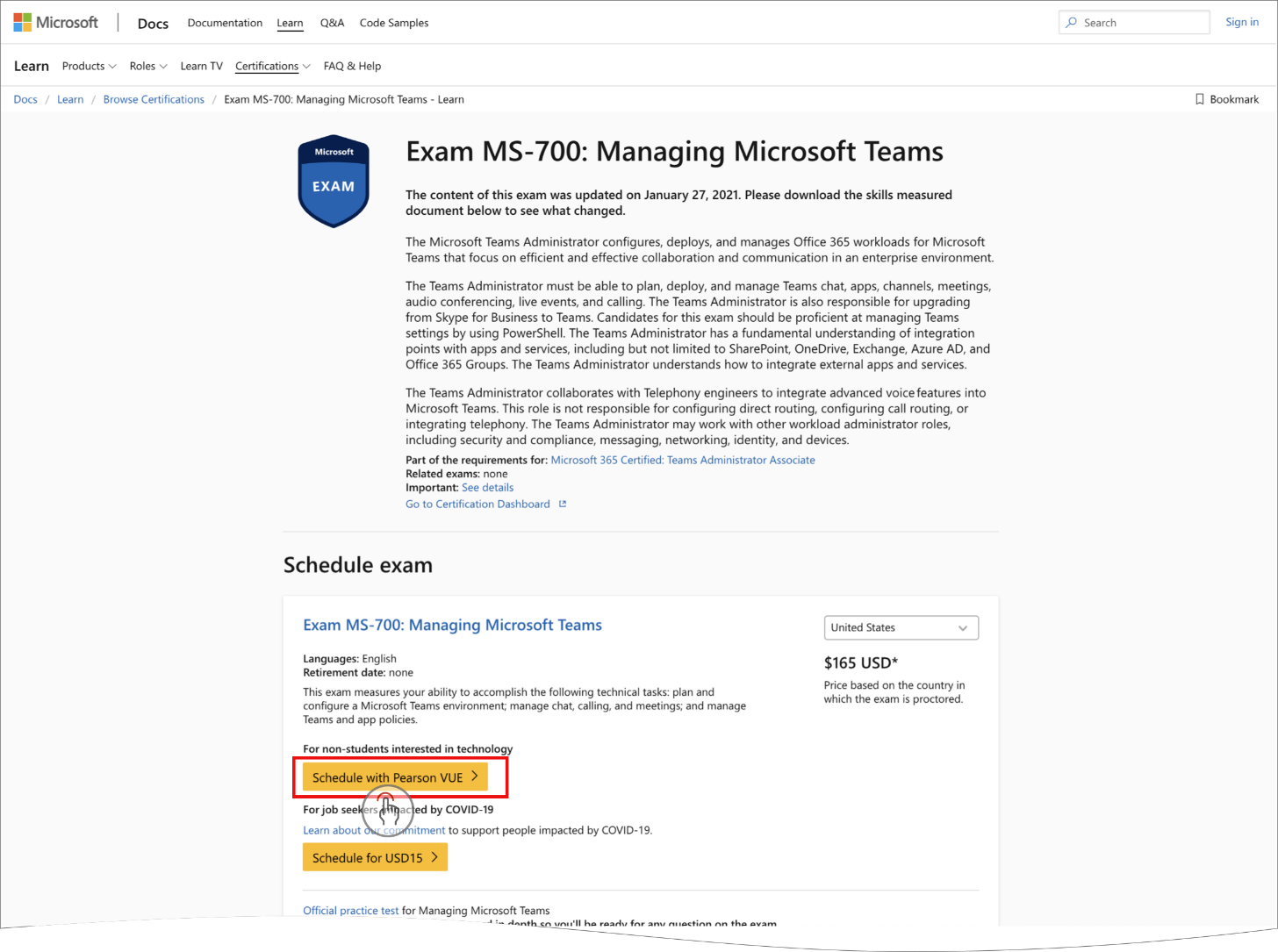Click the See details link
The image size is (1278, 952).
click(x=487, y=487)
